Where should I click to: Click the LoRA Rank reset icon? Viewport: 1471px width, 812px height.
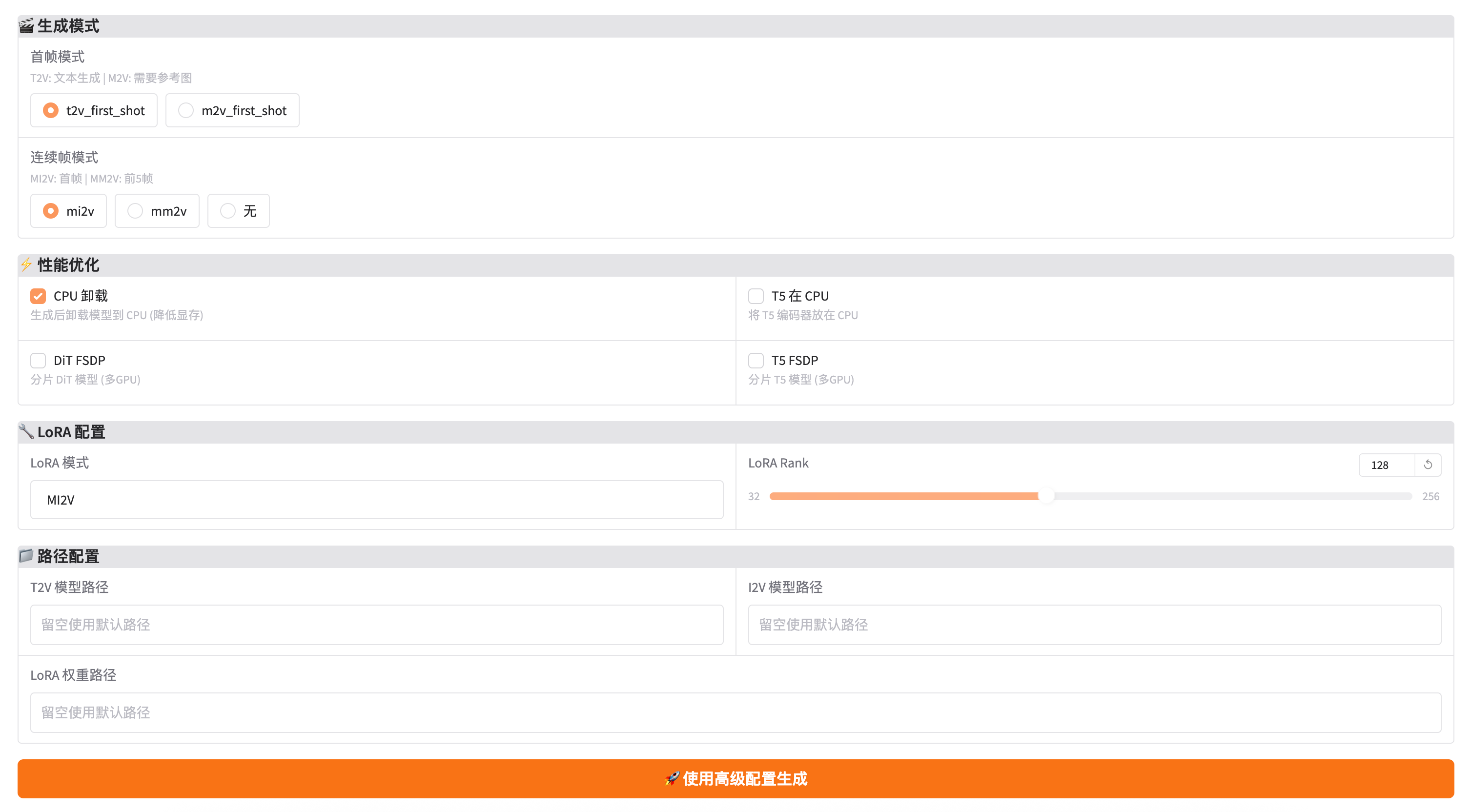(x=1428, y=465)
